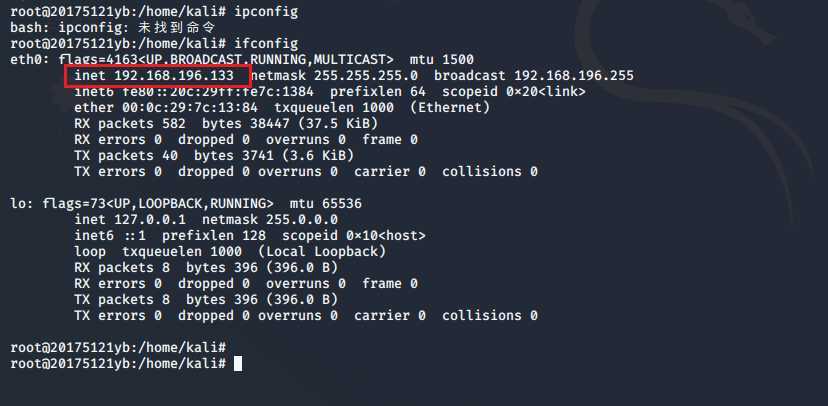Click the mtu 65536 value
The height and width of the screenshot is (406, 828).
pos(325,204)
